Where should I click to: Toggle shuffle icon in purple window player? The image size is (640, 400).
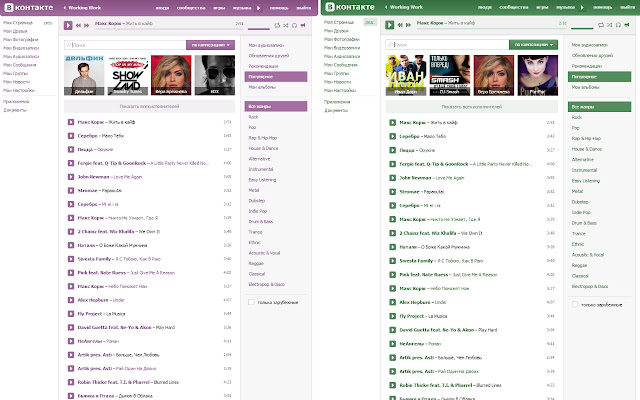pos(286,25)
